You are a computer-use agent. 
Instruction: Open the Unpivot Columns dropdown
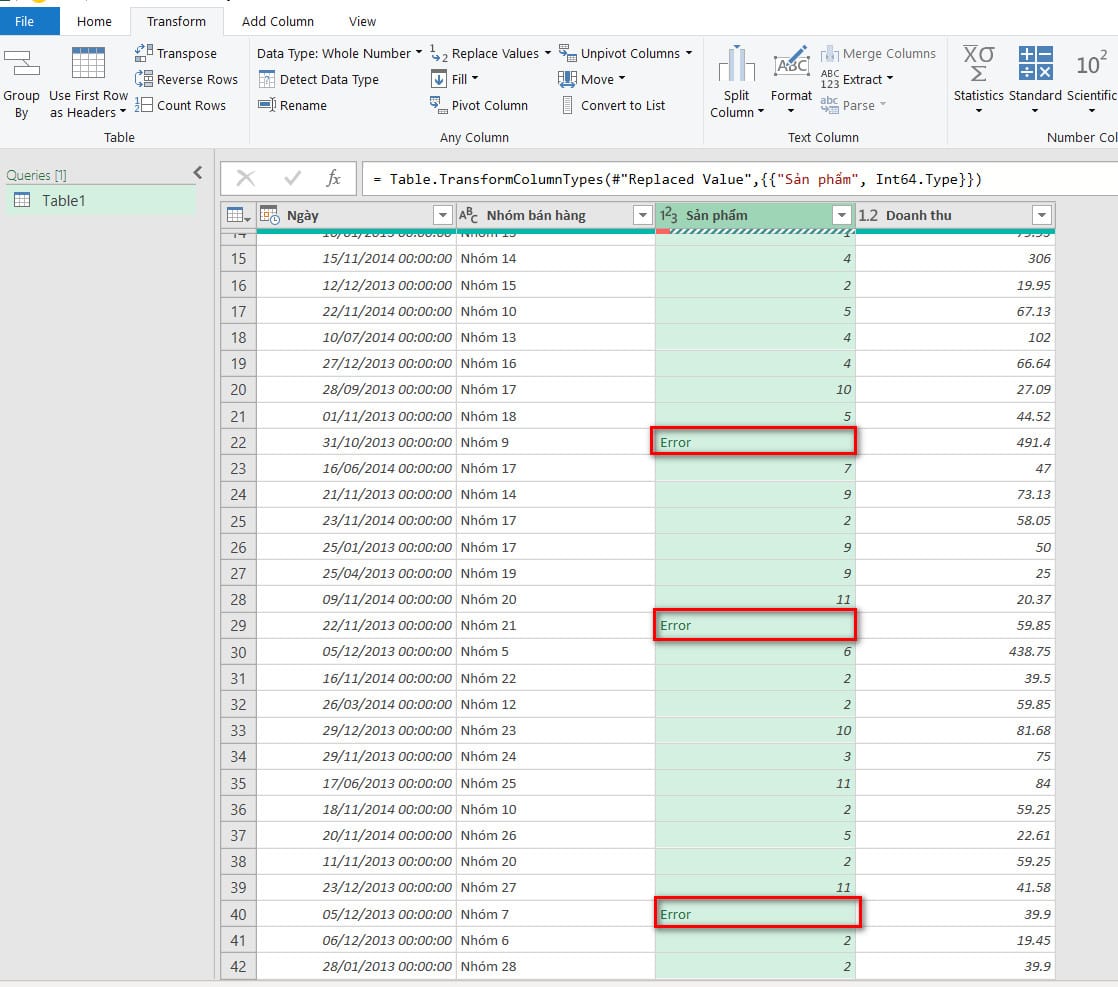688,53
